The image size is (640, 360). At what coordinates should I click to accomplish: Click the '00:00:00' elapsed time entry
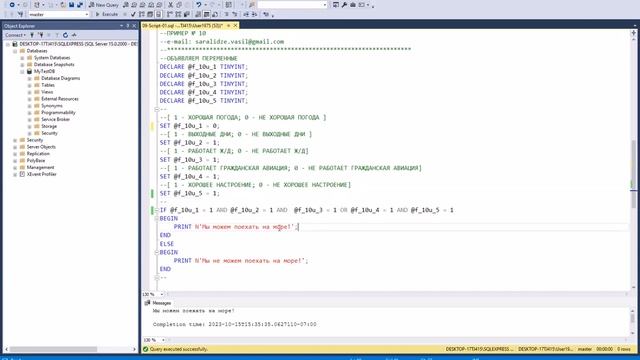coord(604,349)
